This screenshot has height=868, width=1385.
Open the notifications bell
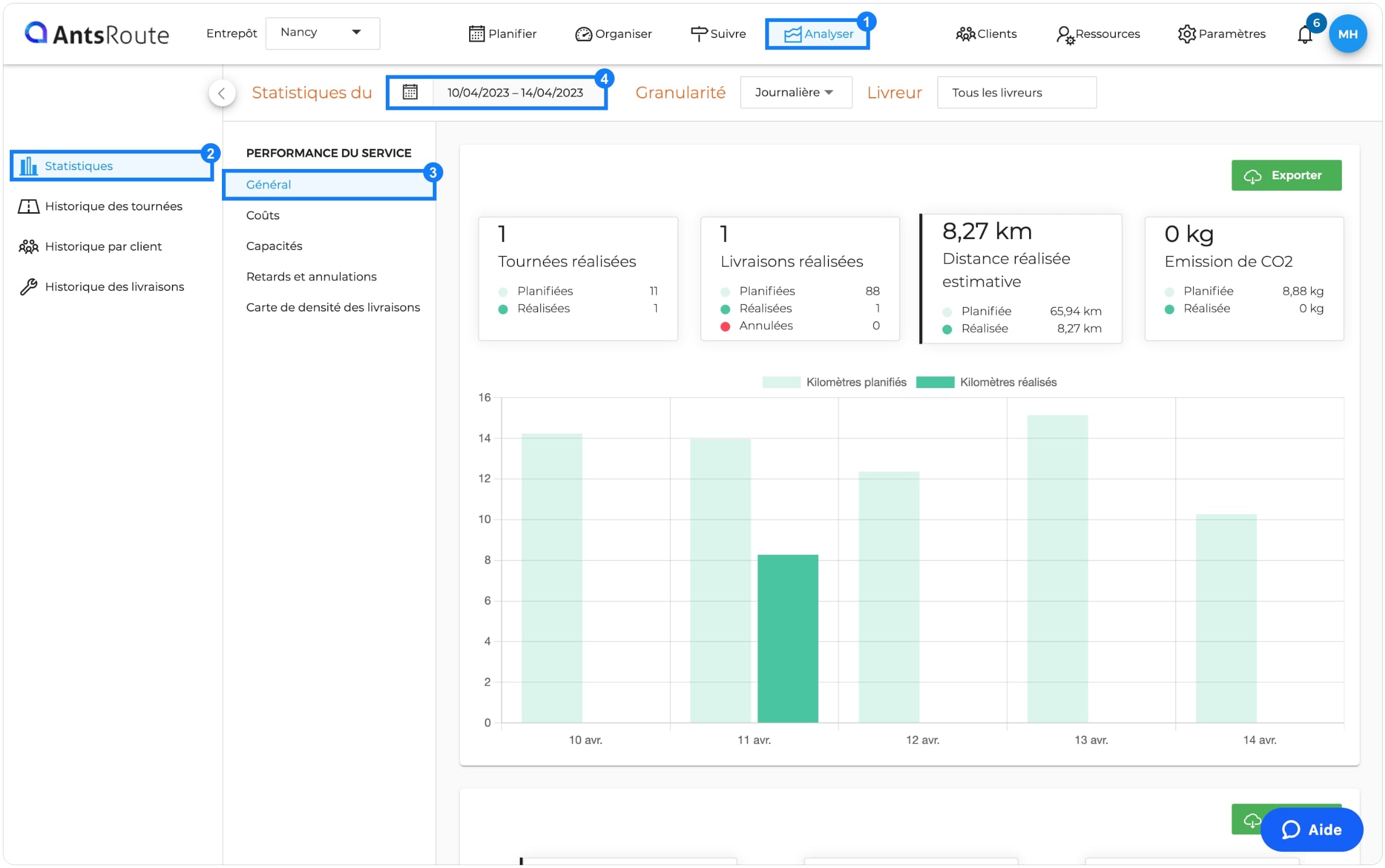click(x=1304, y=34)
